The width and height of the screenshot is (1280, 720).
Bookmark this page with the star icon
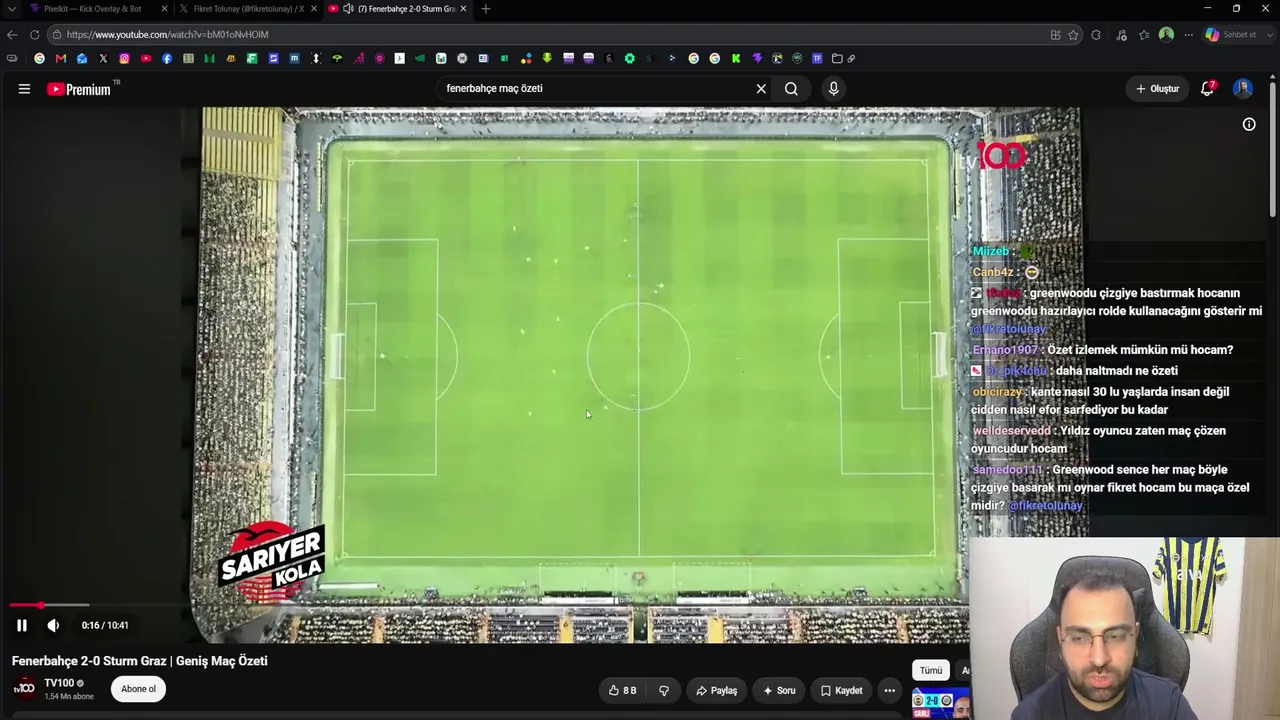[1073, 35]
